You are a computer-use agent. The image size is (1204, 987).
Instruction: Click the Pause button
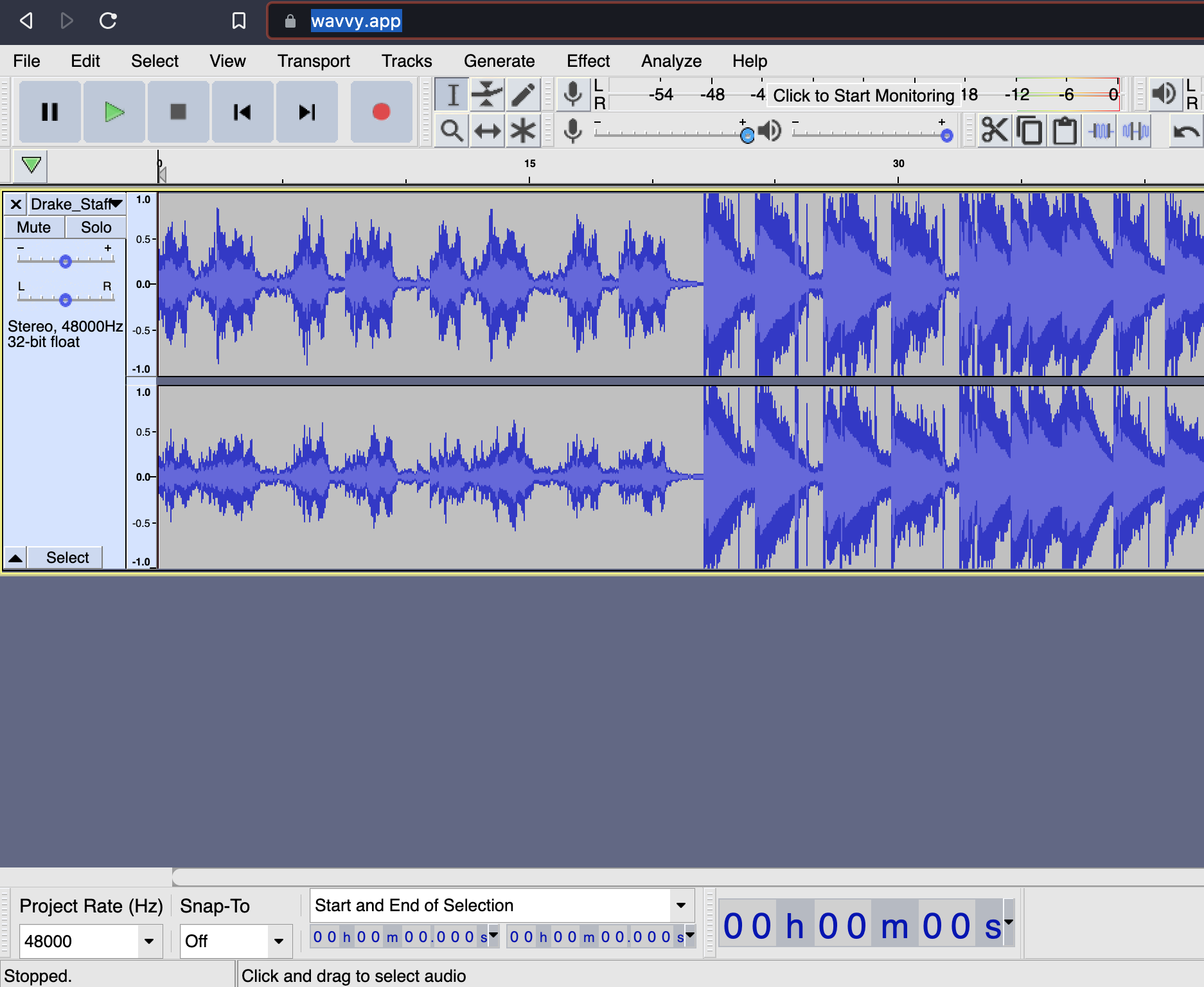[50, 112]
